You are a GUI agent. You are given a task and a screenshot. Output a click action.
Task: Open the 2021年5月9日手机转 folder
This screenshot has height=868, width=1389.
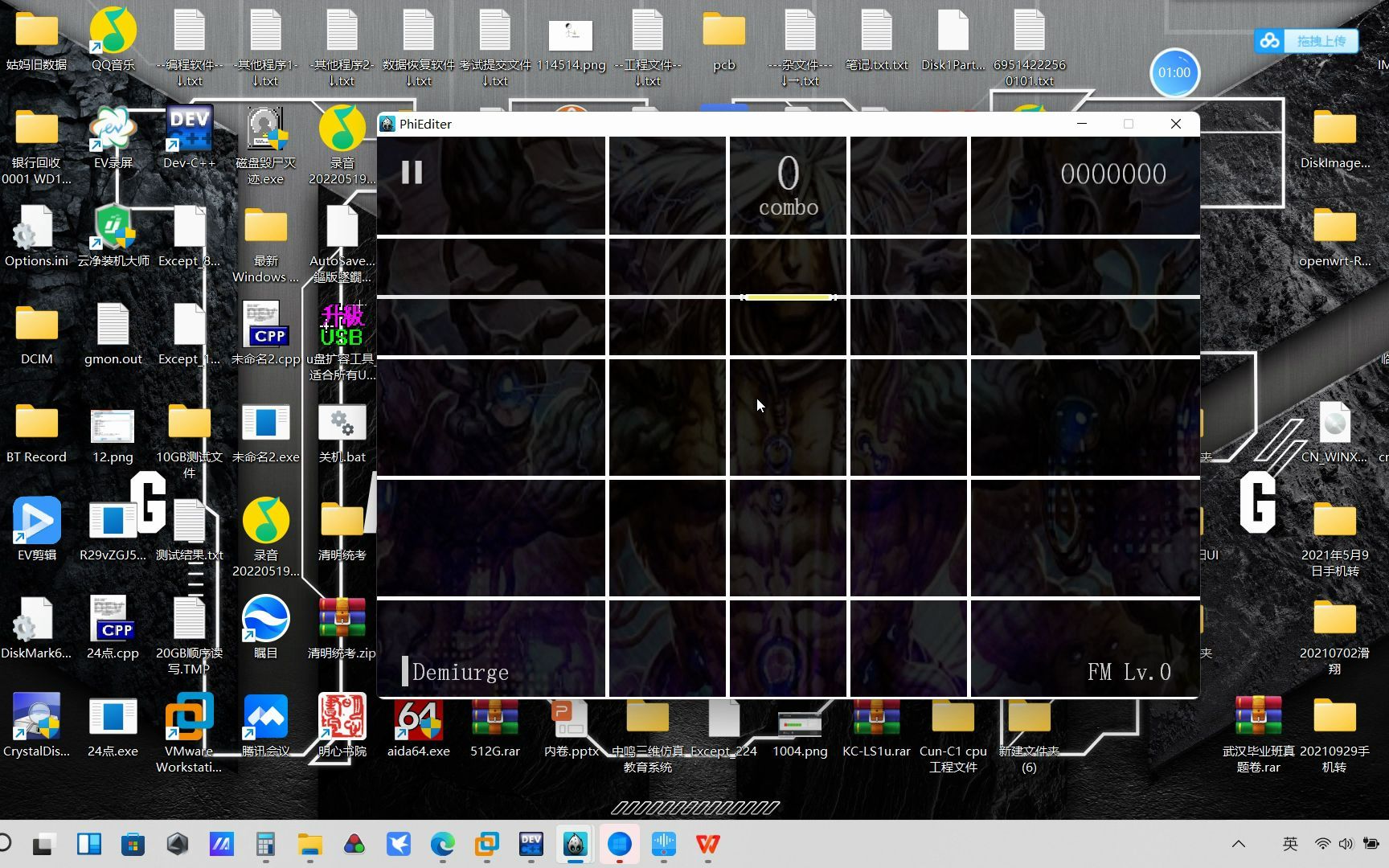click(x=1334, y=537)
